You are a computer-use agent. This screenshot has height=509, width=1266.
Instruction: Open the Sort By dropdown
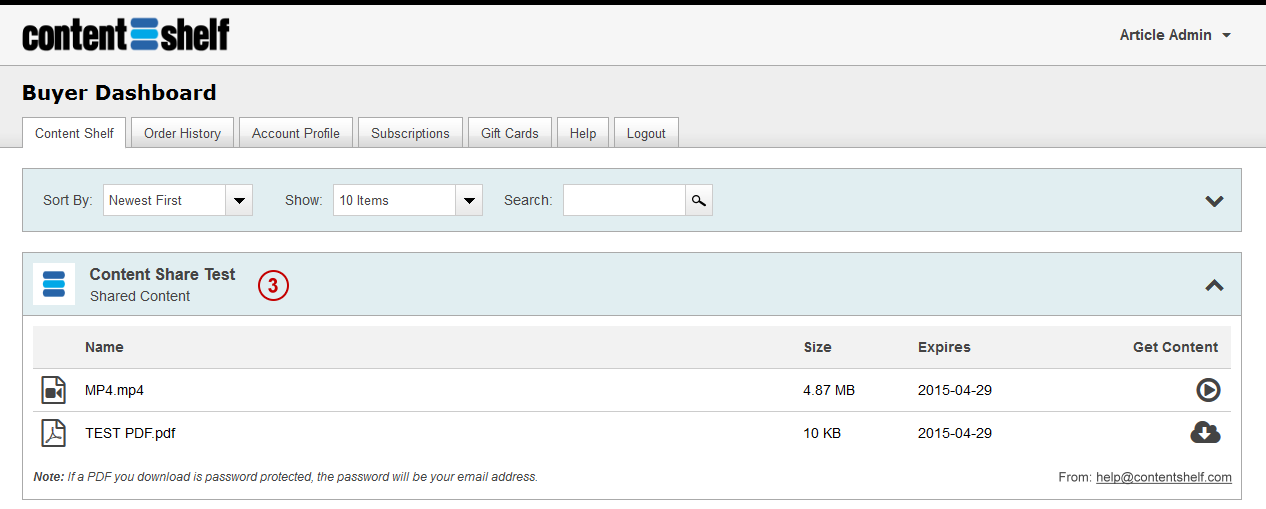point(178,200)
